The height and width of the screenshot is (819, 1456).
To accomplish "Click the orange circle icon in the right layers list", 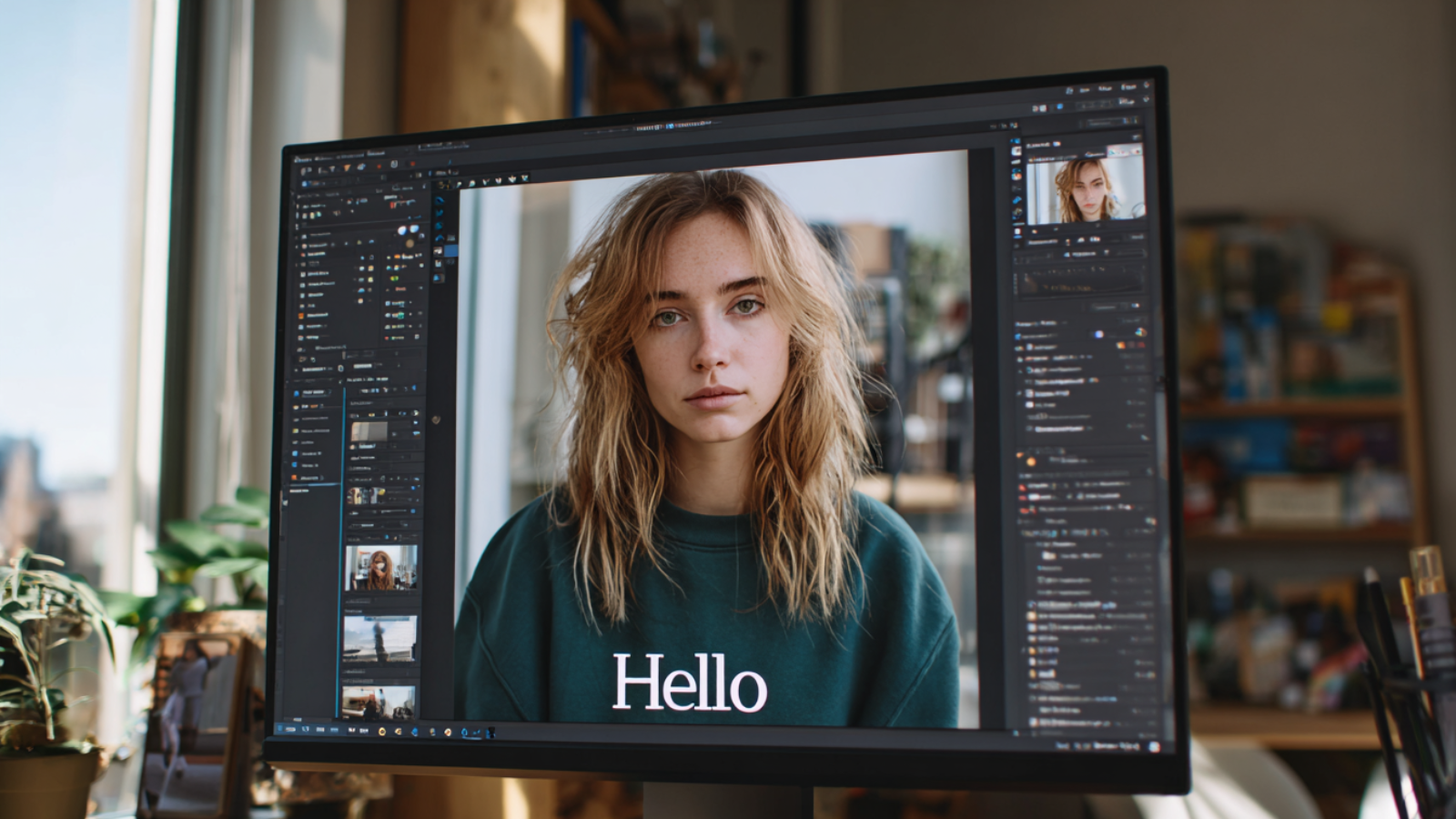I will [x=1031, y=462].
